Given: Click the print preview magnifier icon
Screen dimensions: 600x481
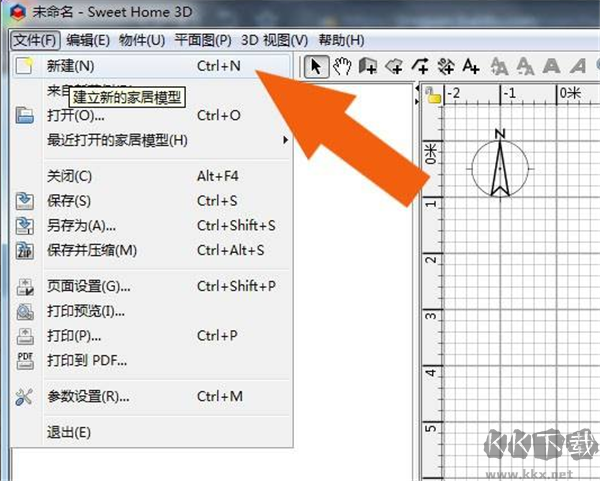Looking at the screenshot, I should click(24, 311).
